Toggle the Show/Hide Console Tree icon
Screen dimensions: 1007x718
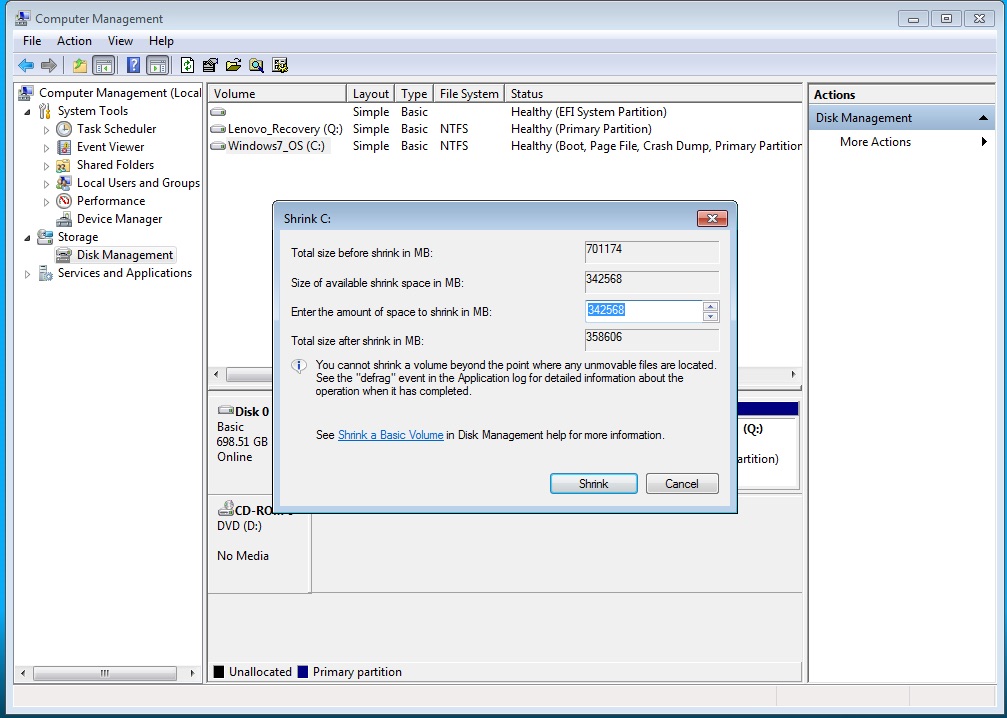click(x=103, y=65)
